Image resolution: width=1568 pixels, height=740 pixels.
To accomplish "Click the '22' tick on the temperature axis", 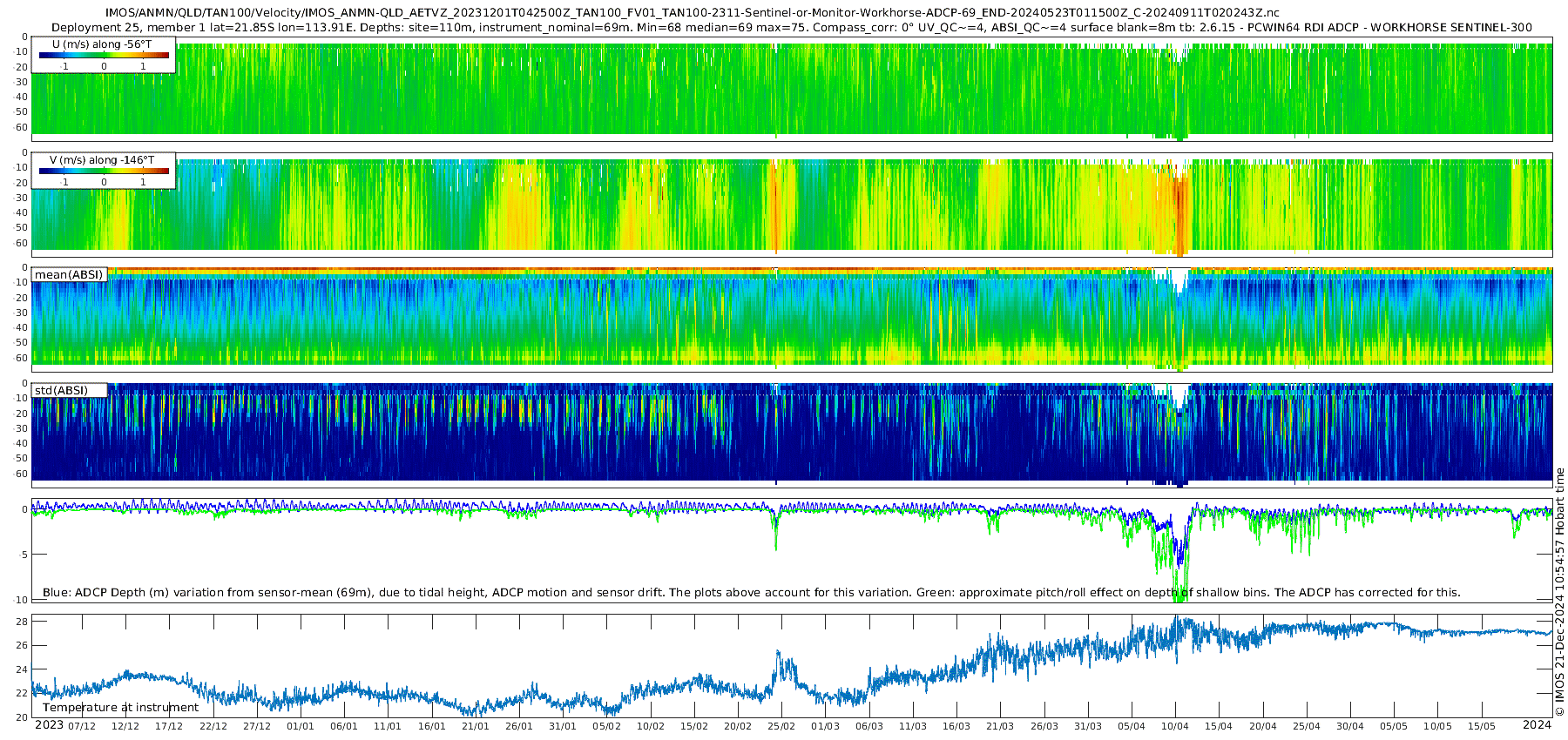I will point(22,694).
